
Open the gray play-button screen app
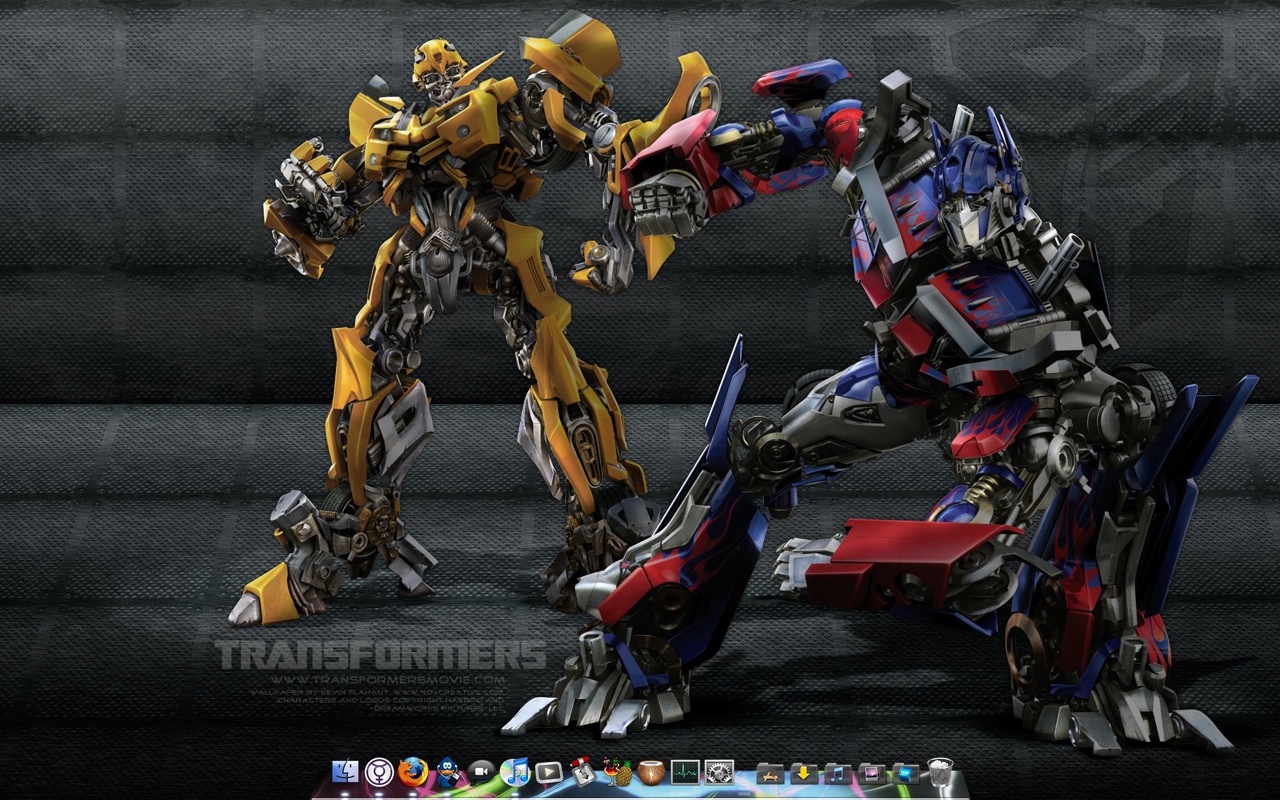pyautogui.click(x=549, y=771)
